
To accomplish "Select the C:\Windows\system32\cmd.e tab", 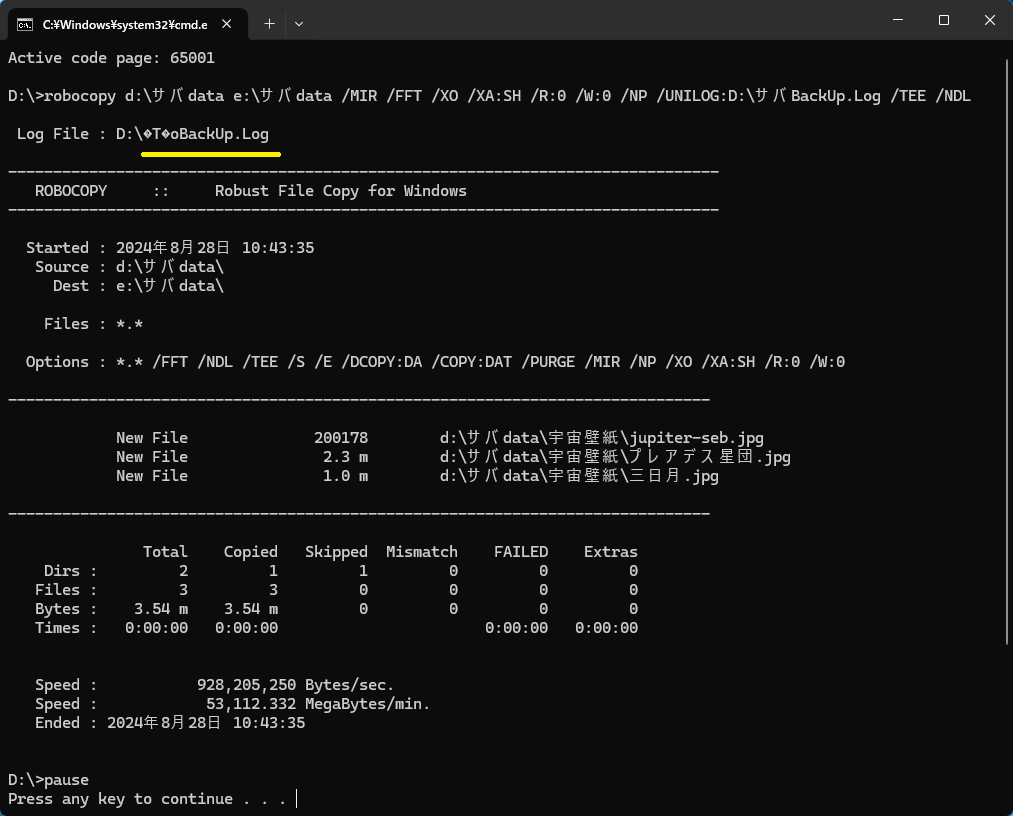I will (128, 25).
